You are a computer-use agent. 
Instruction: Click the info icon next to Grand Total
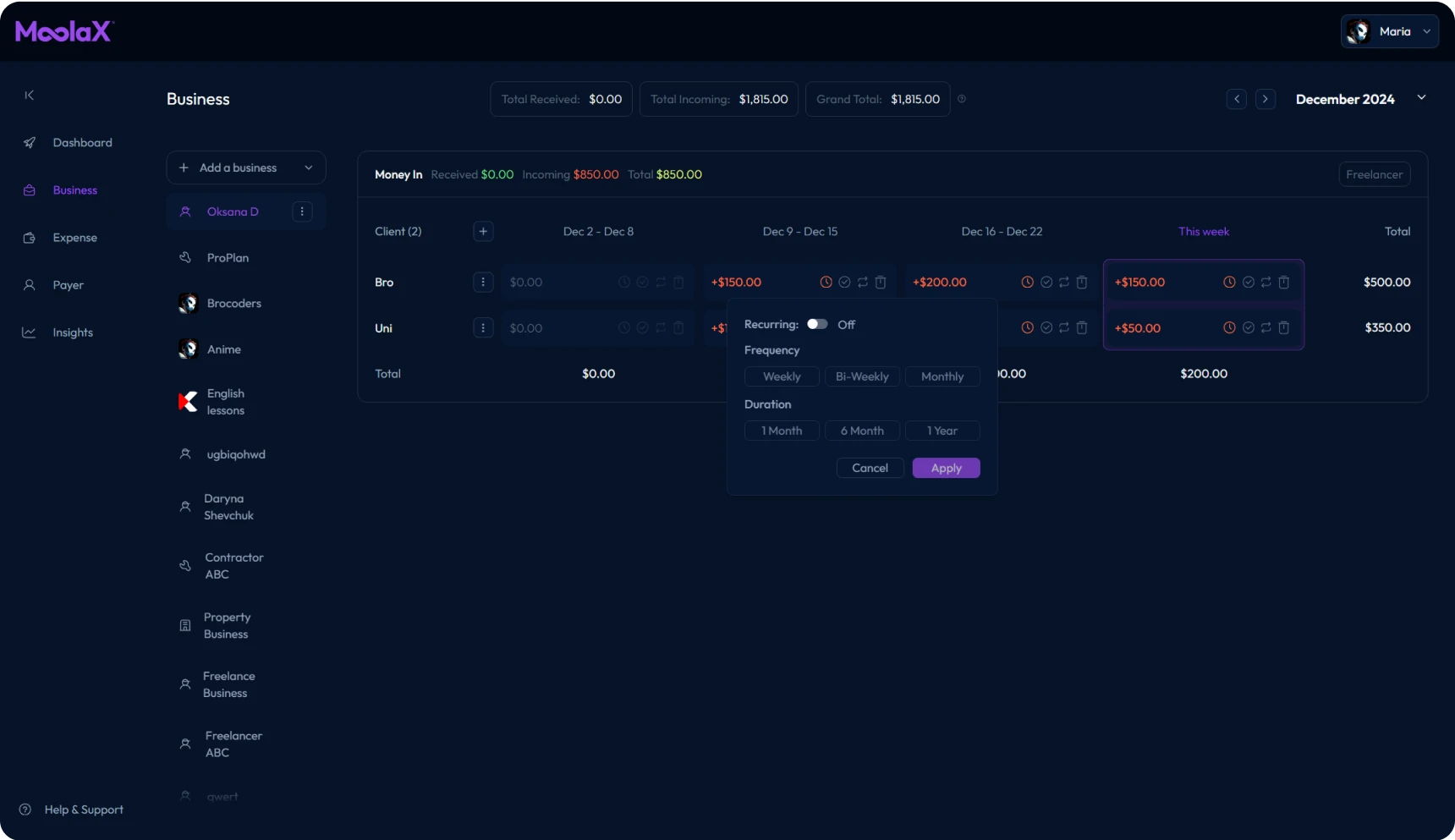962,99
